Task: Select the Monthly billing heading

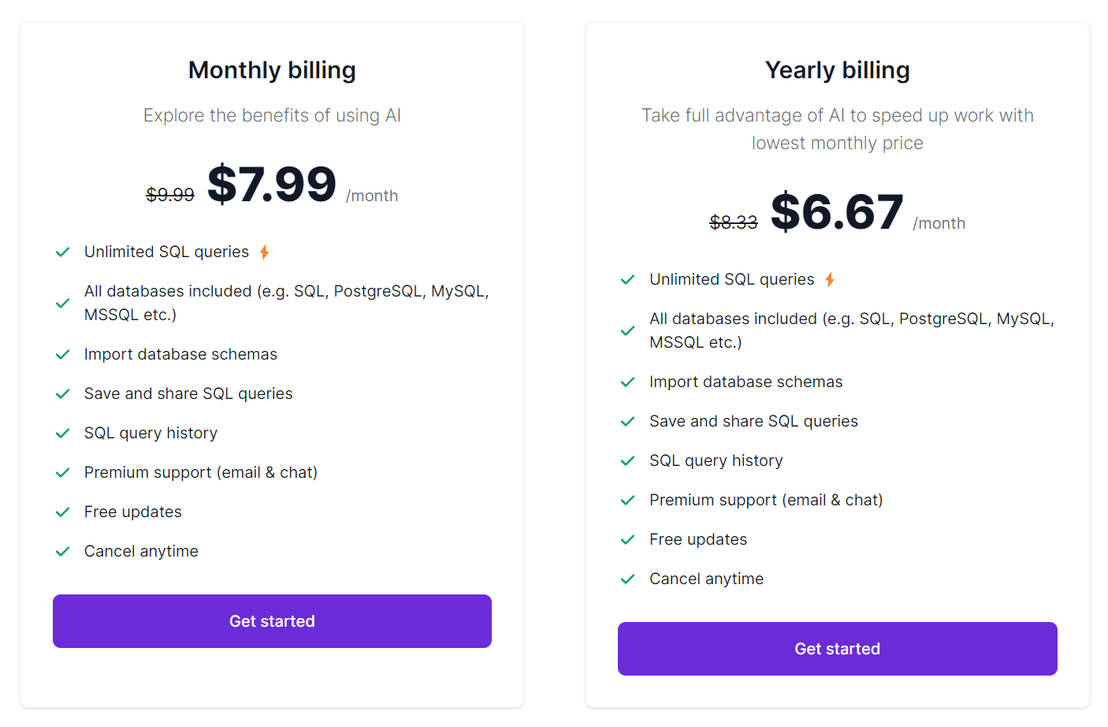Action: click(x=271, y=70)
